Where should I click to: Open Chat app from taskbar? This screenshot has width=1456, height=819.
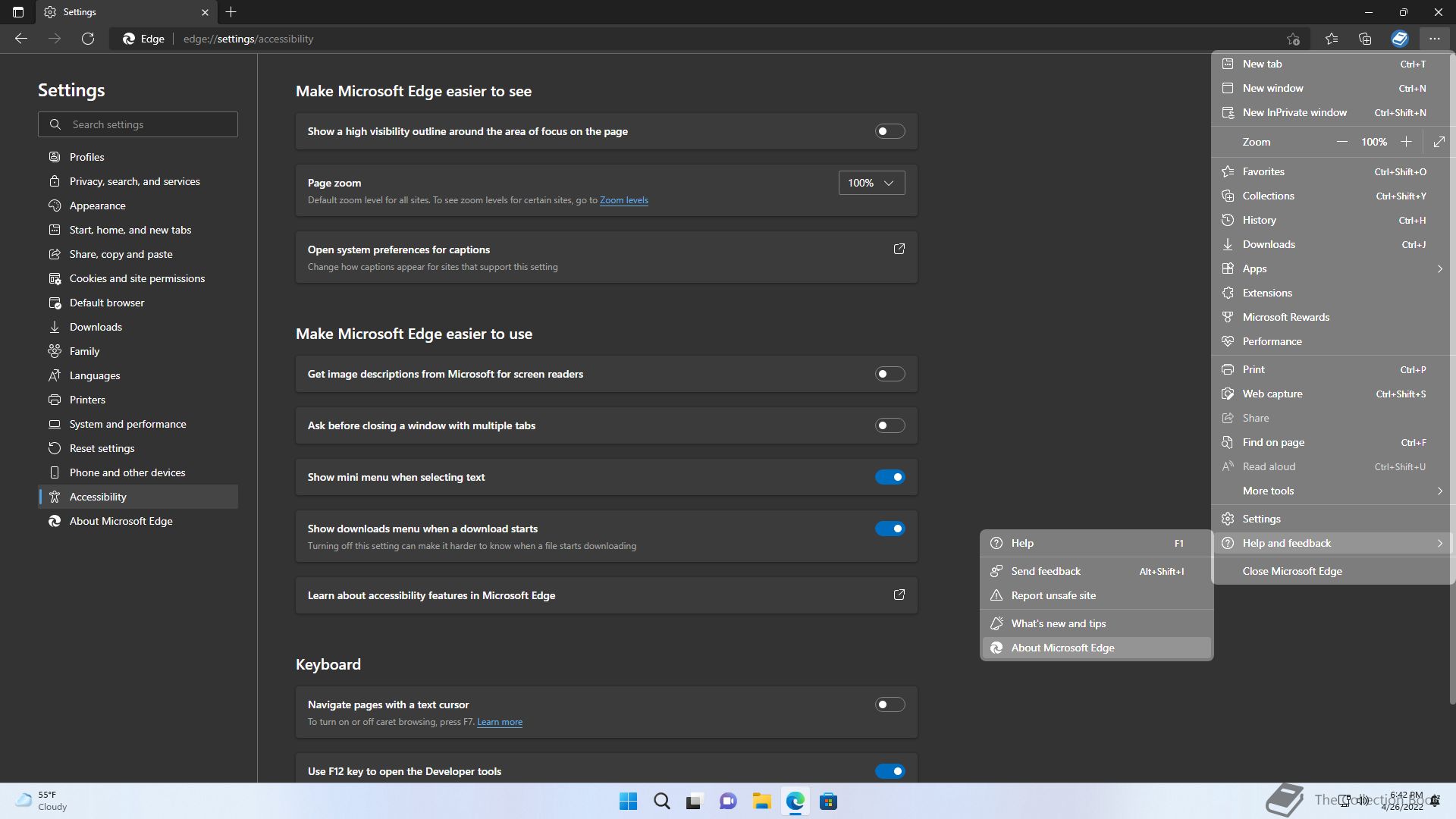(x=728, y=802)
